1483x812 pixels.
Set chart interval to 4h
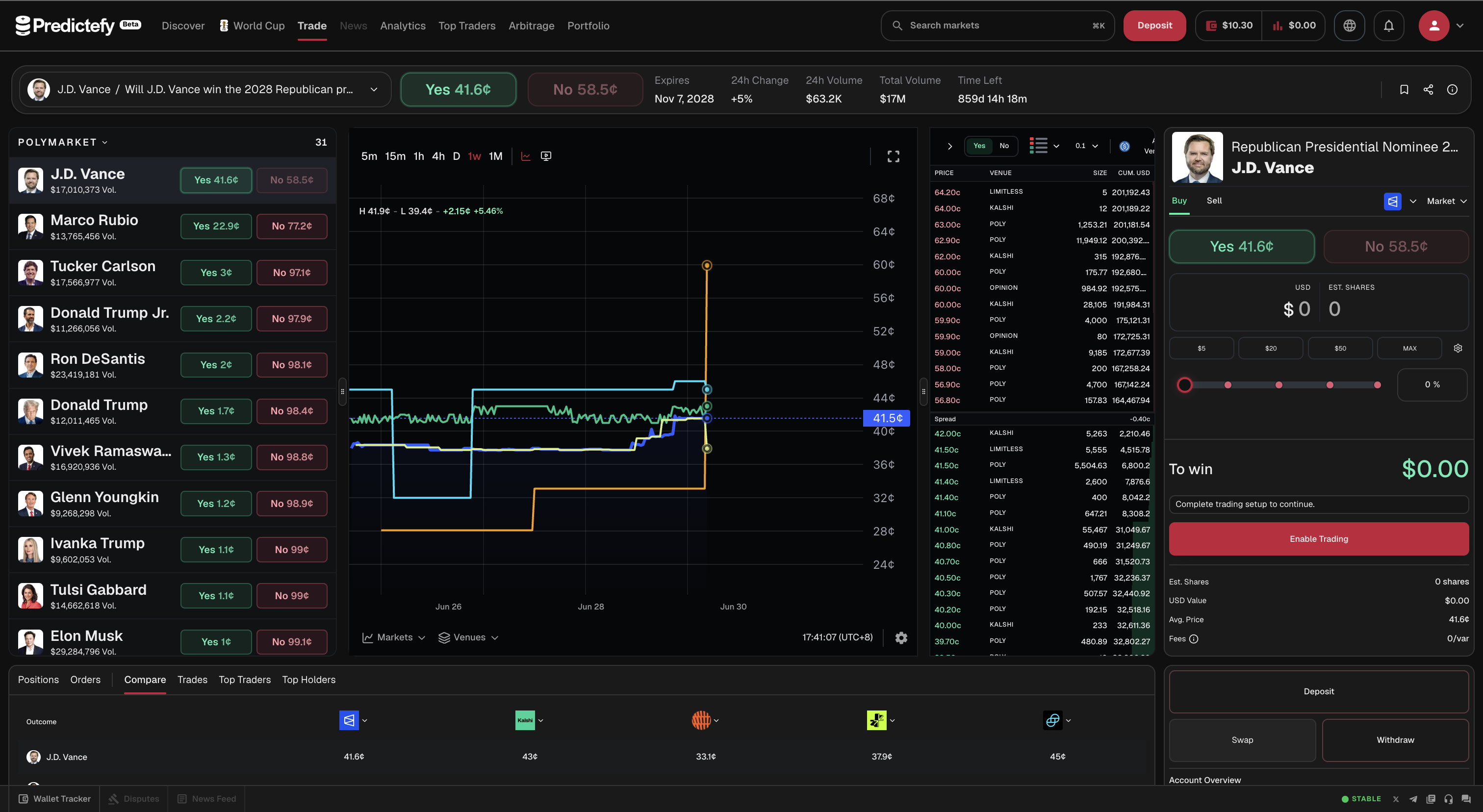click(438, 156)
